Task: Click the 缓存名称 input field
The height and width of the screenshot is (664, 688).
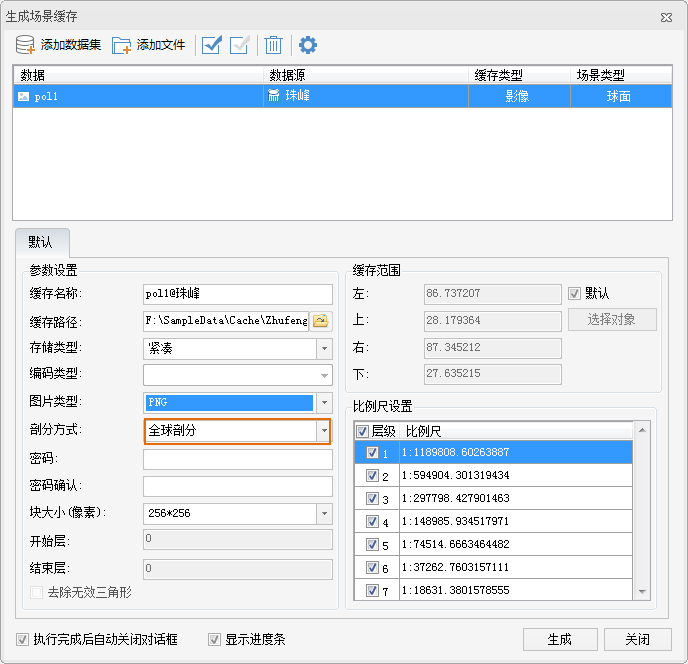Action: tap(237, 294)
